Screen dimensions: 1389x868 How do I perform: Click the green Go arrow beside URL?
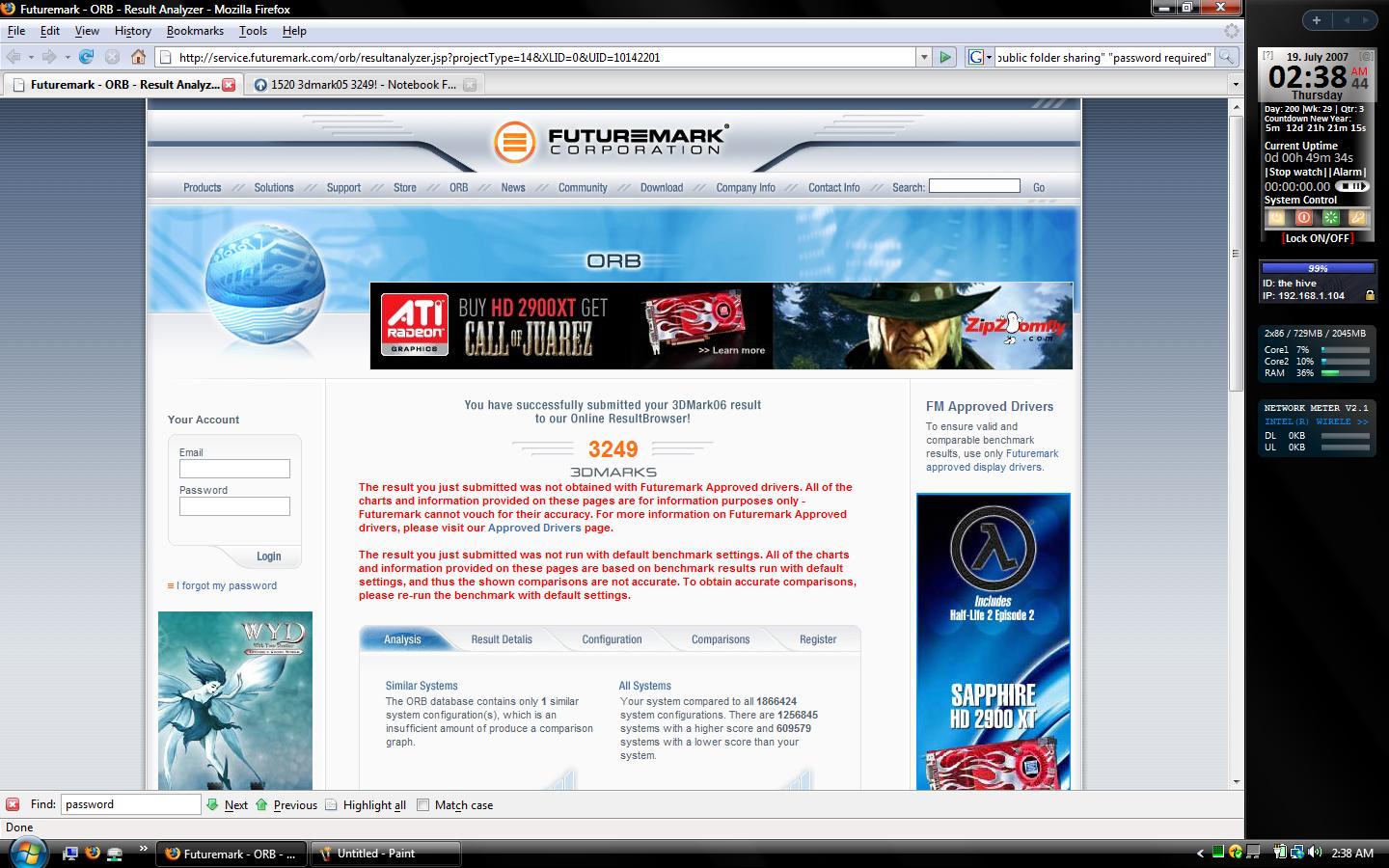click(x=945, y=57)
